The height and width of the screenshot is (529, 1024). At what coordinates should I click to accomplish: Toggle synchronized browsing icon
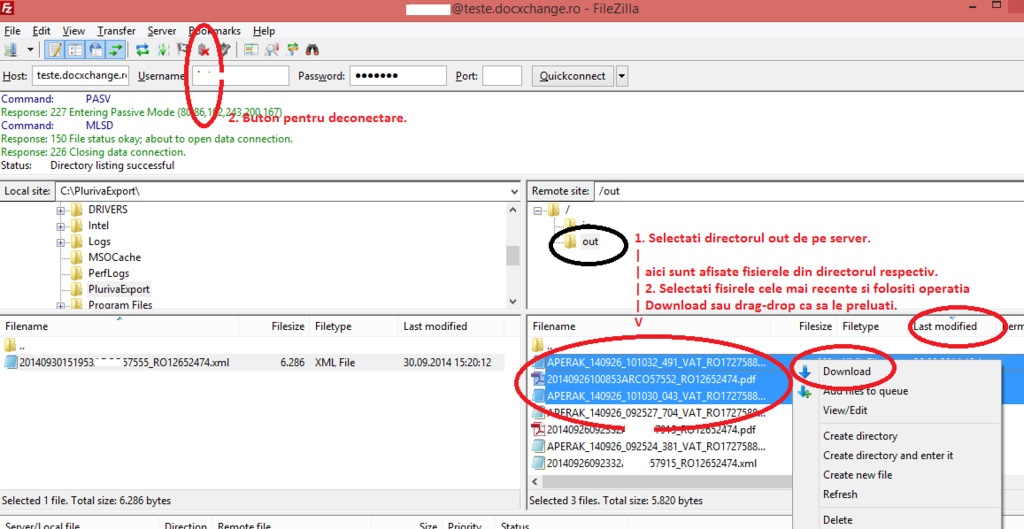pyautogui.click(x=292, y=49)
